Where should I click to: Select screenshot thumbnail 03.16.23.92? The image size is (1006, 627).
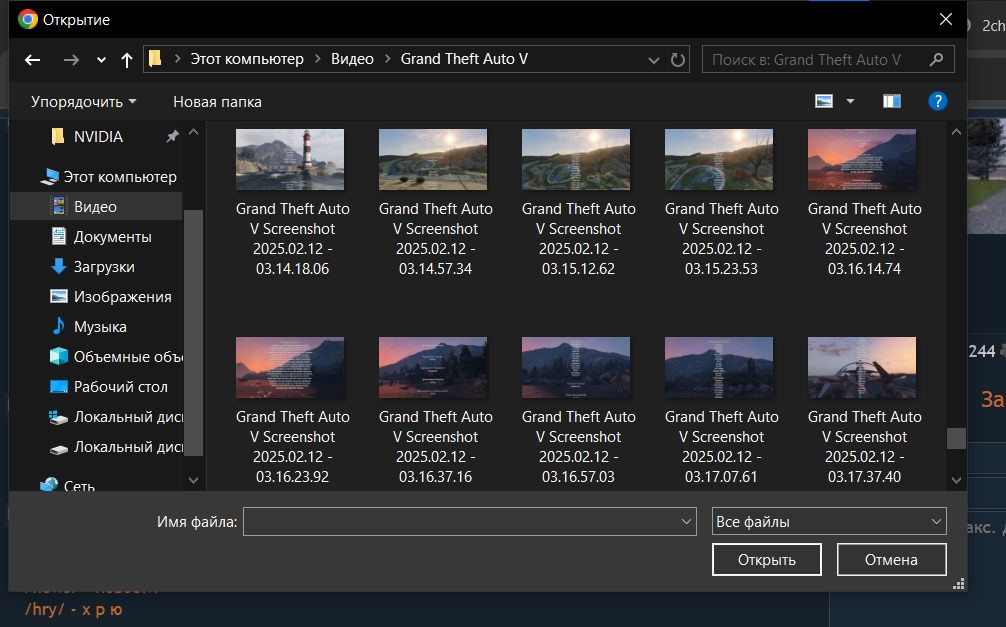[290, 367]
